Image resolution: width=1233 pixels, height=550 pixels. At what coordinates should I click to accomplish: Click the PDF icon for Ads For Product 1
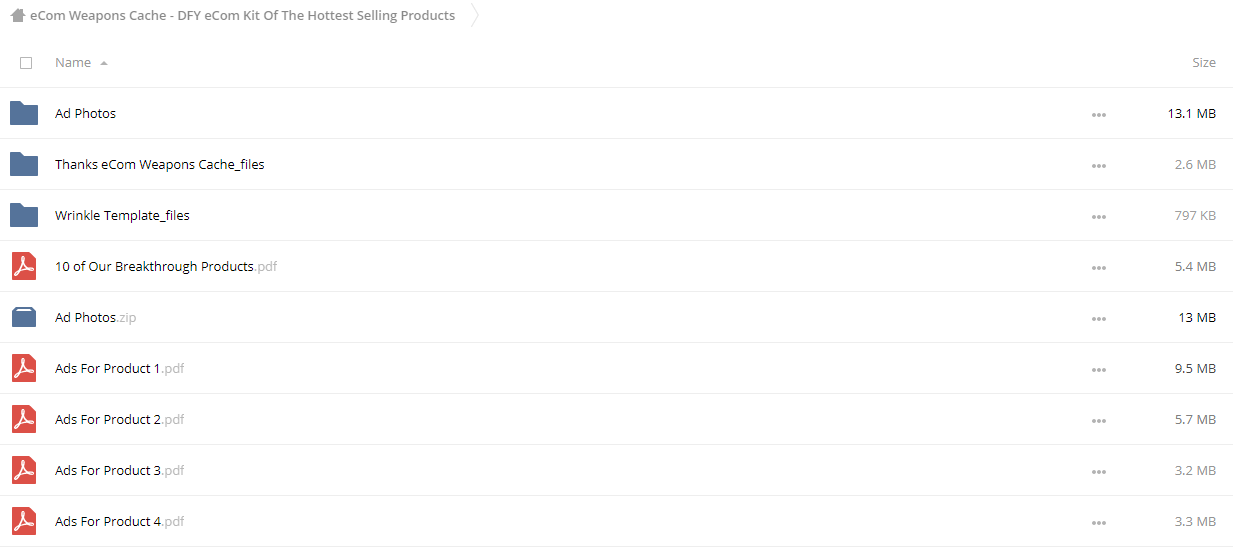24,368
